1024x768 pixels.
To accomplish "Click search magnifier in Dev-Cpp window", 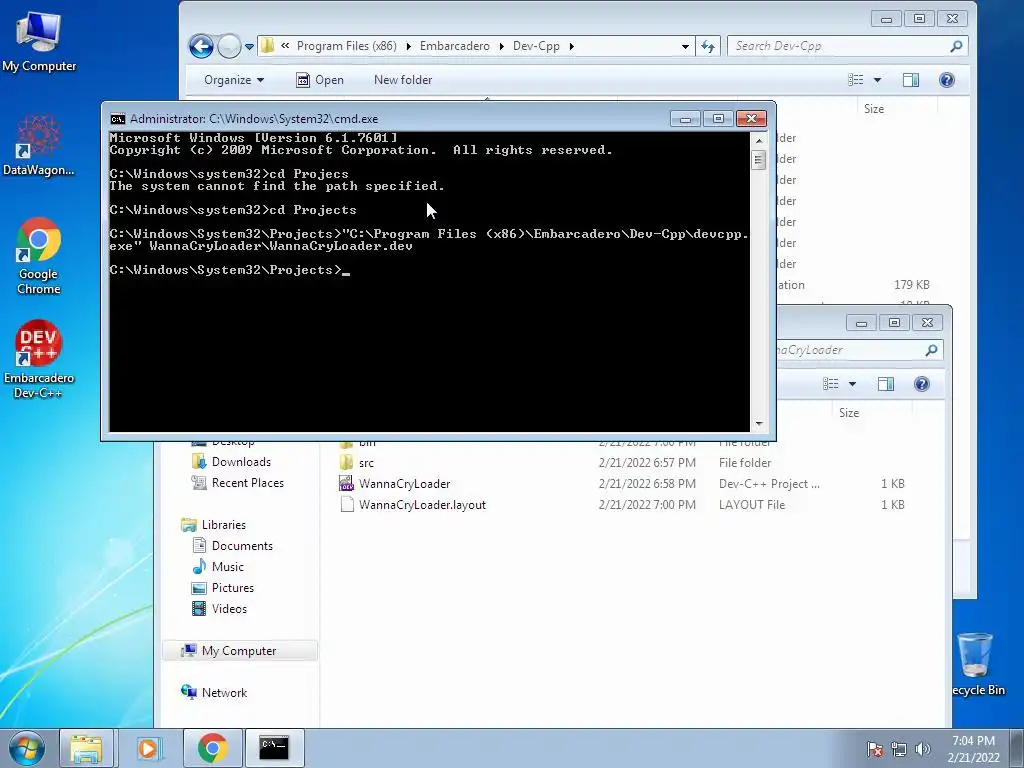I will tap(956, 46).
